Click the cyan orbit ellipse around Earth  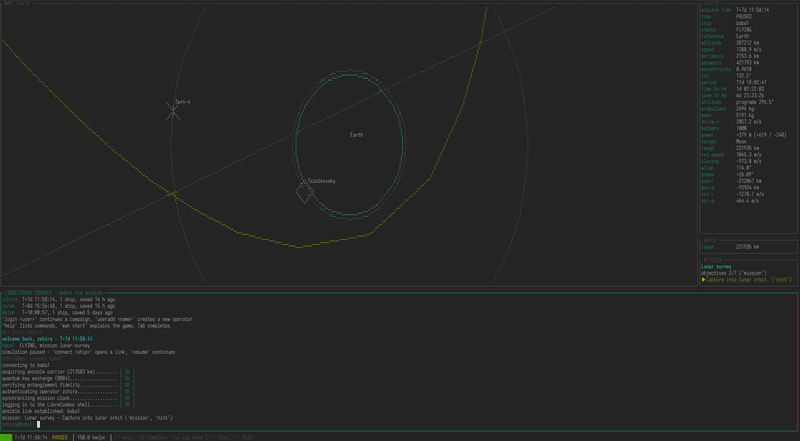pyautogui.click(x=350, y=145)
